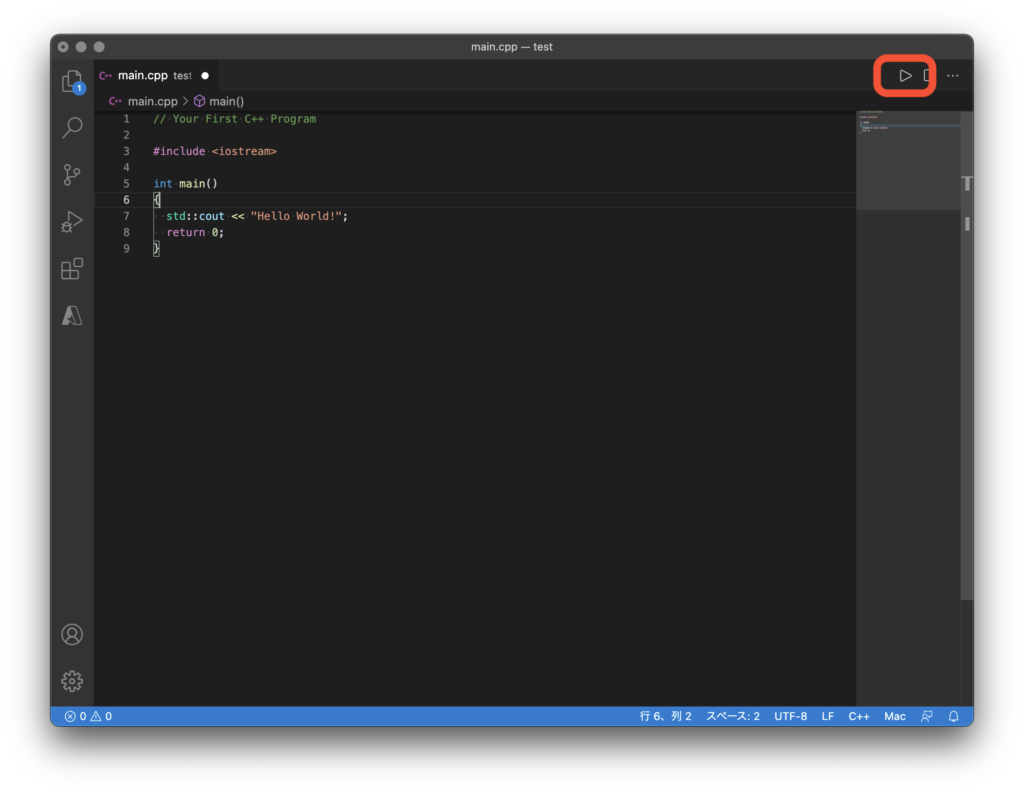Open notifications bell in status bar
This screenshot has width=1024, height=793.
tap(953, 716)
